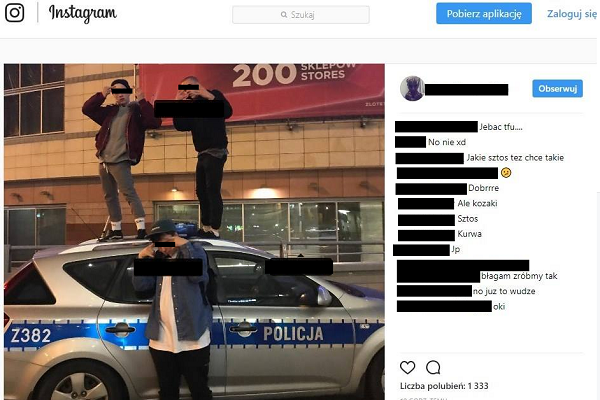600x400 pixels.
Task: Like the post with heart icon
Action: 408,367
